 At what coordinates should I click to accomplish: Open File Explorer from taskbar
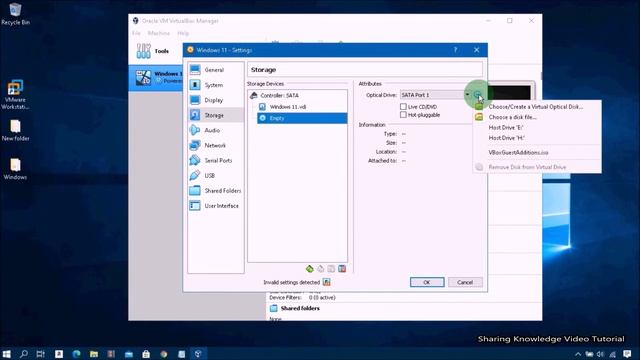(x=94, y=354)
